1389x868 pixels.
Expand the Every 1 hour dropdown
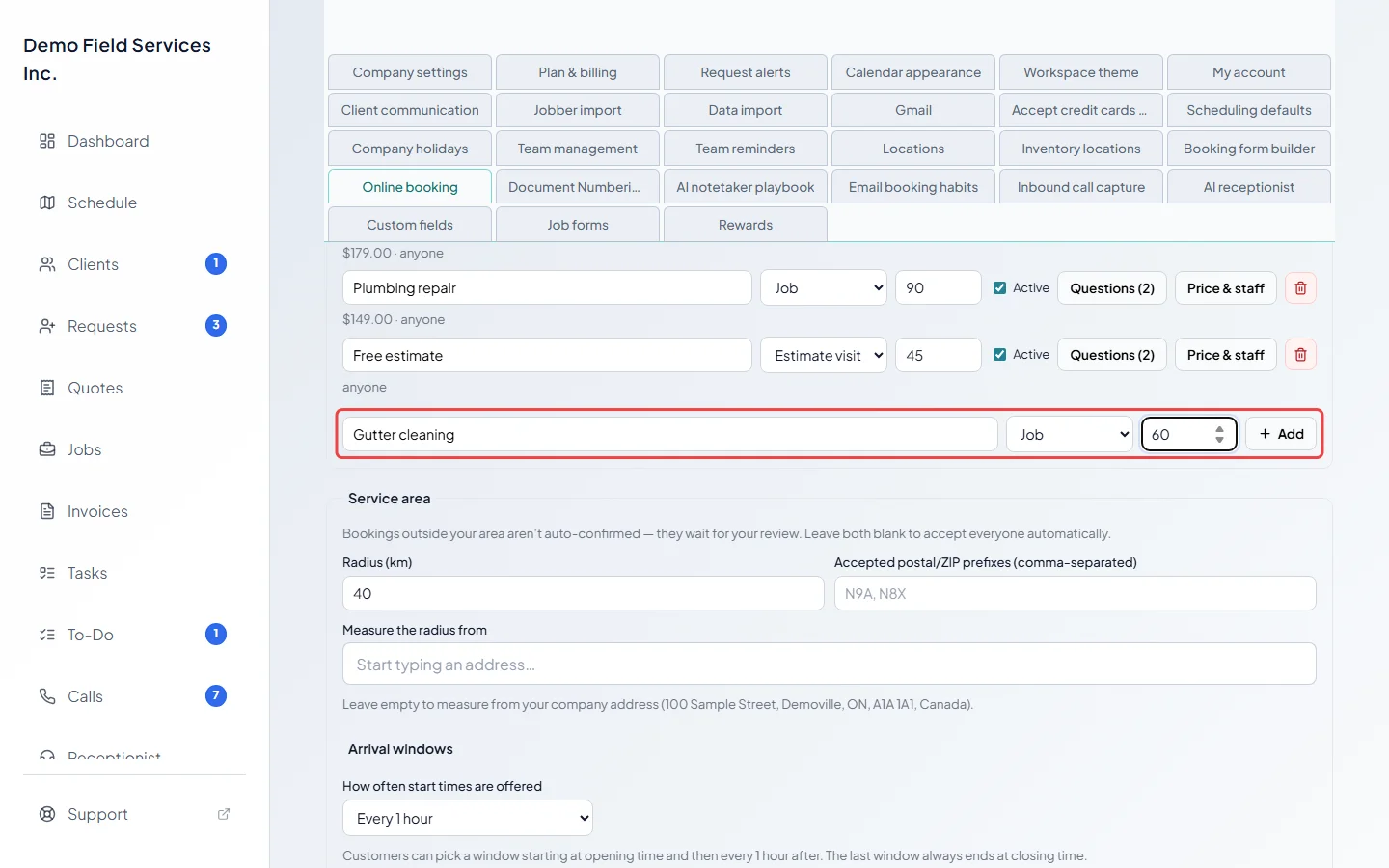coord(468,818)
